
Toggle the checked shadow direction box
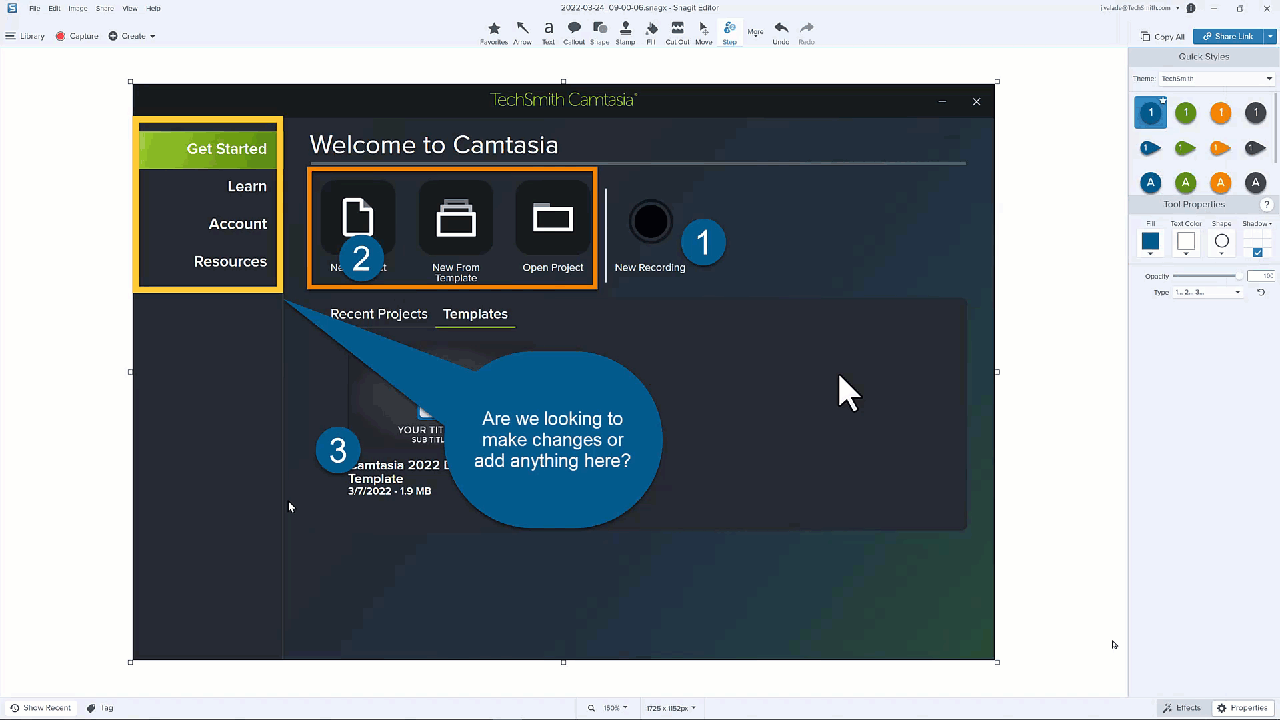coord(1257,253)
